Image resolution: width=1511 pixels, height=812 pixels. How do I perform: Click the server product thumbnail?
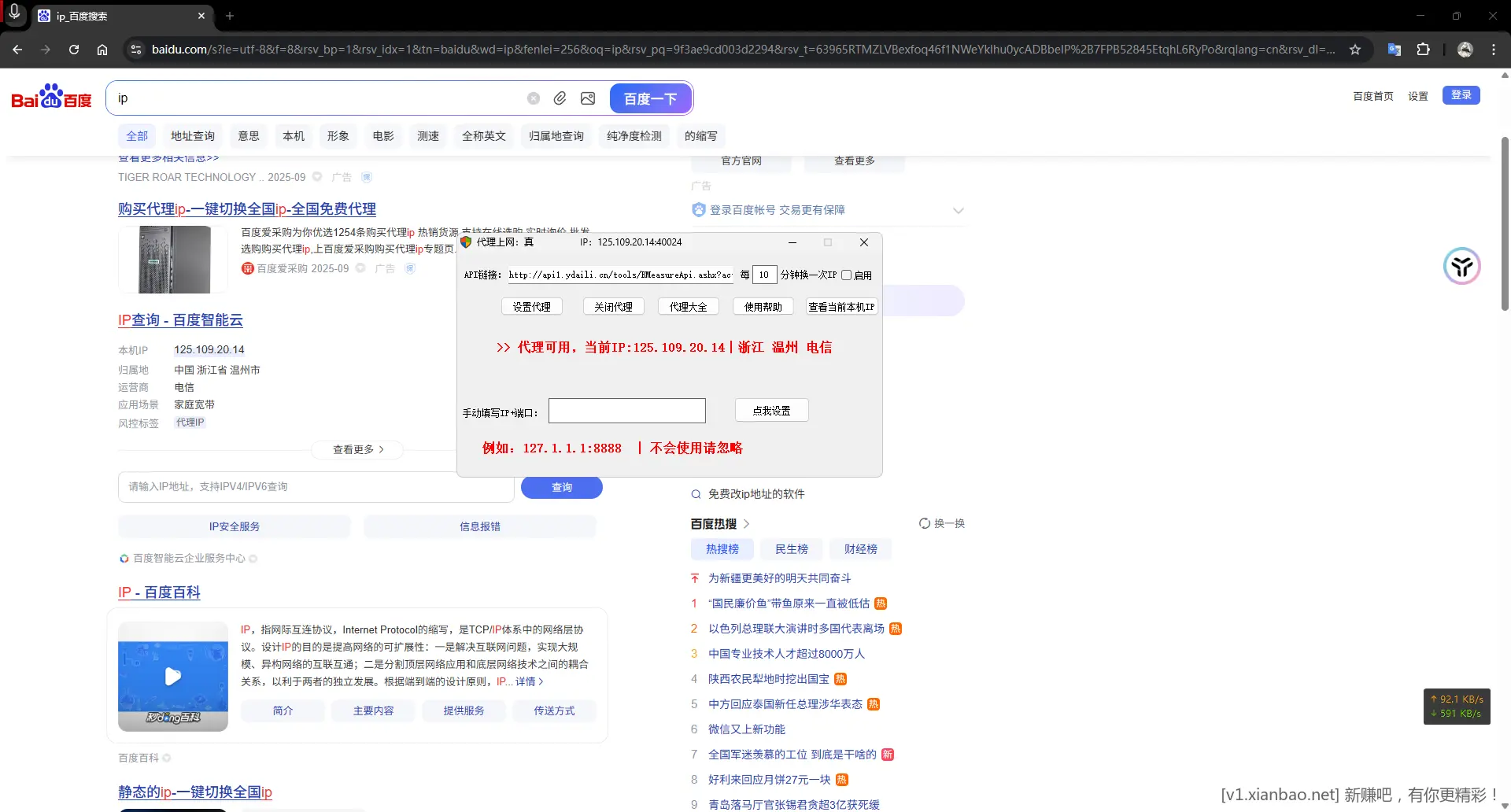174,260
